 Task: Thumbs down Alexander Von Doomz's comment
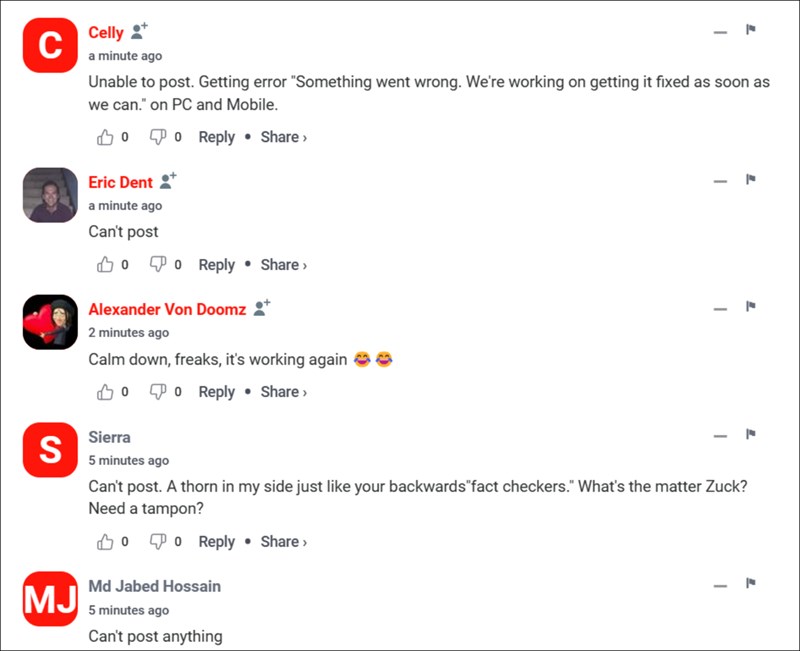(x=158, y=392)
